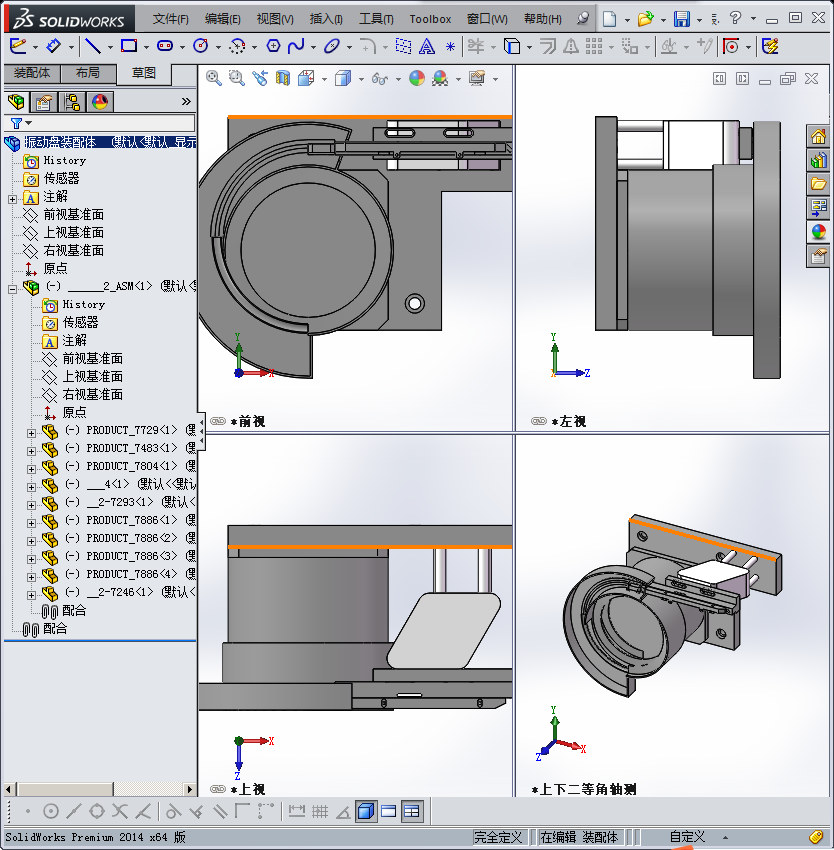Image resolution: width=834 pixels, height=850 pixels.
Task: Open the view orientation dropdown arrow
Action: (x=323, y=77)
